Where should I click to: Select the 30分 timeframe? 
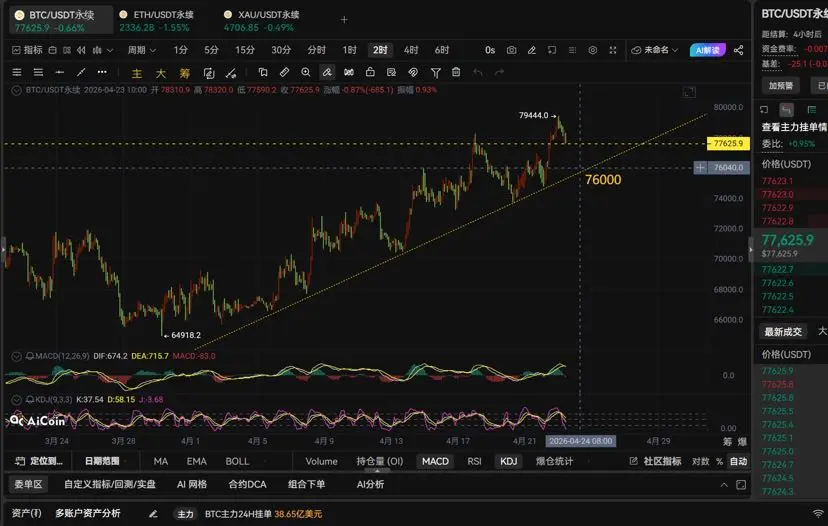click(281, 50)
